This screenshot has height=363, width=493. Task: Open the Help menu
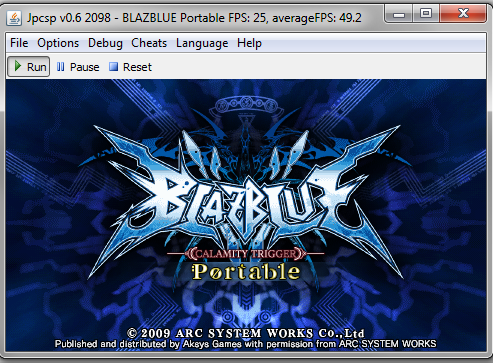point(249,43)
